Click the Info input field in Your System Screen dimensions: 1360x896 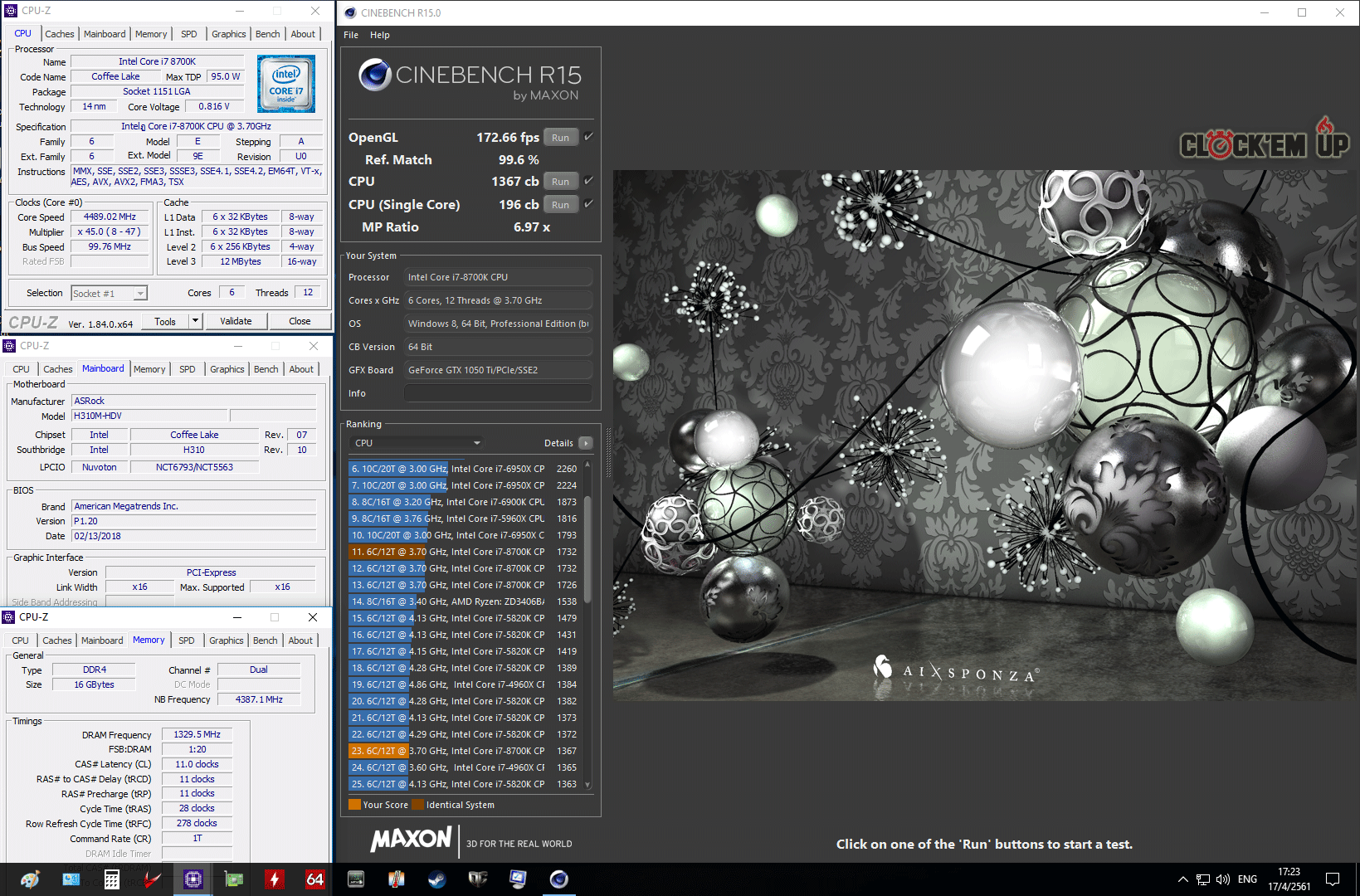coord(498,393)
